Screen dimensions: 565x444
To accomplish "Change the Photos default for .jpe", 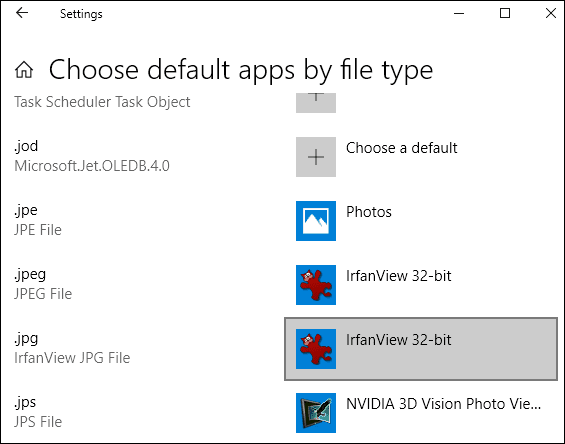I will 369,212.
